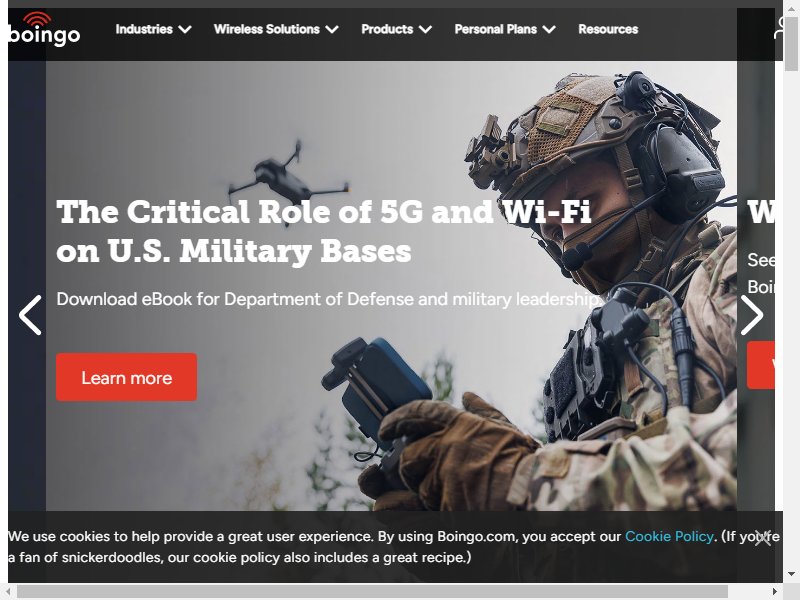Select the Wireless Solutions menu label

point(267,29)
